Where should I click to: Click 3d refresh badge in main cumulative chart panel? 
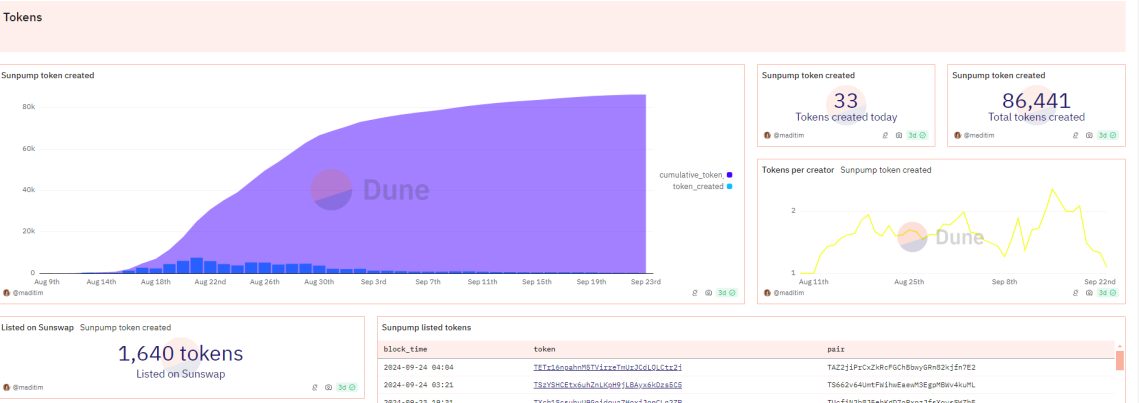click(x=727, y=293)
